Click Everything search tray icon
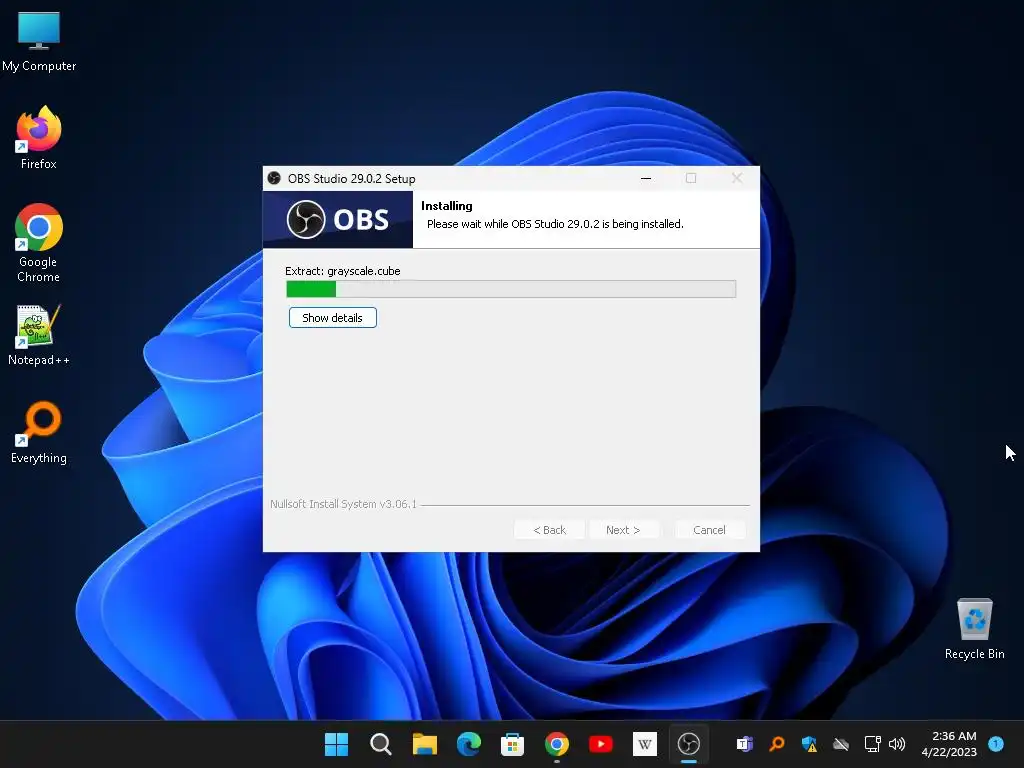The height and width of the screenshot is (768, 1024). (776, 744)
